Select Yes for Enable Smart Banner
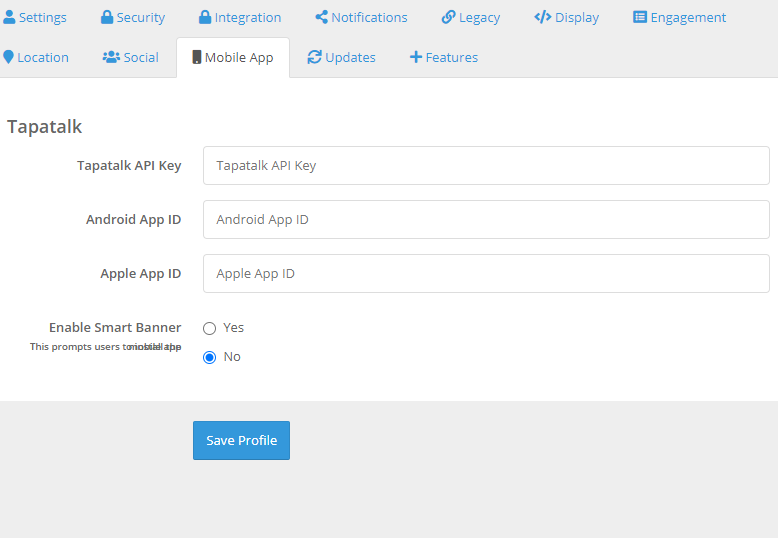This screenshot has height=538, width=778. (209, 328)
